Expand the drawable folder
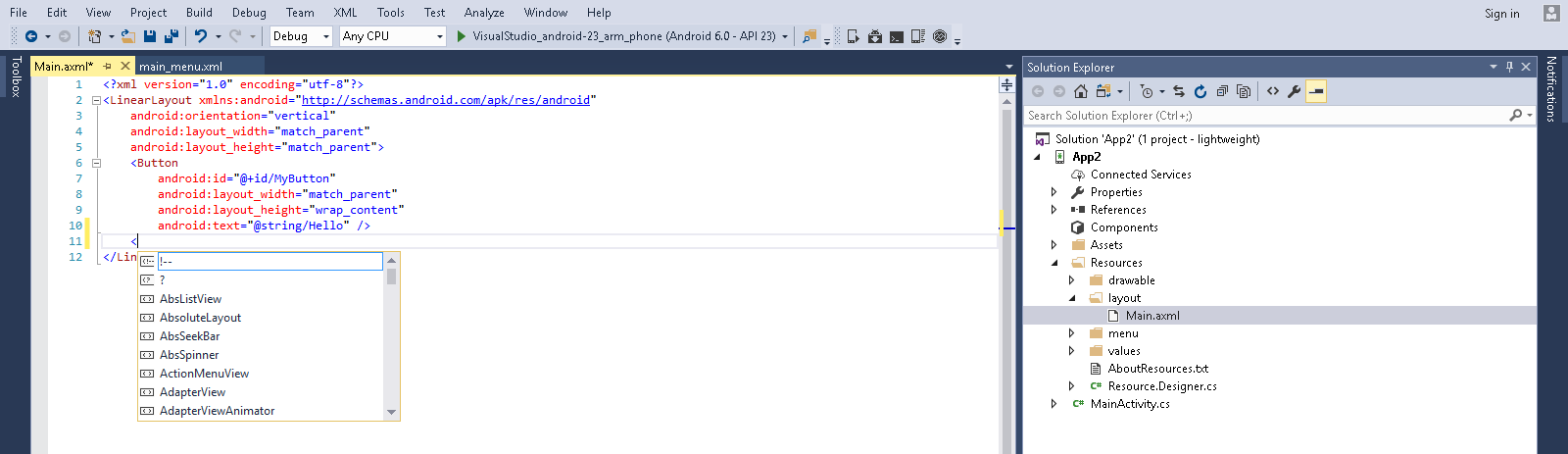Screen dimensions: 1568x454 point(1072,280)
